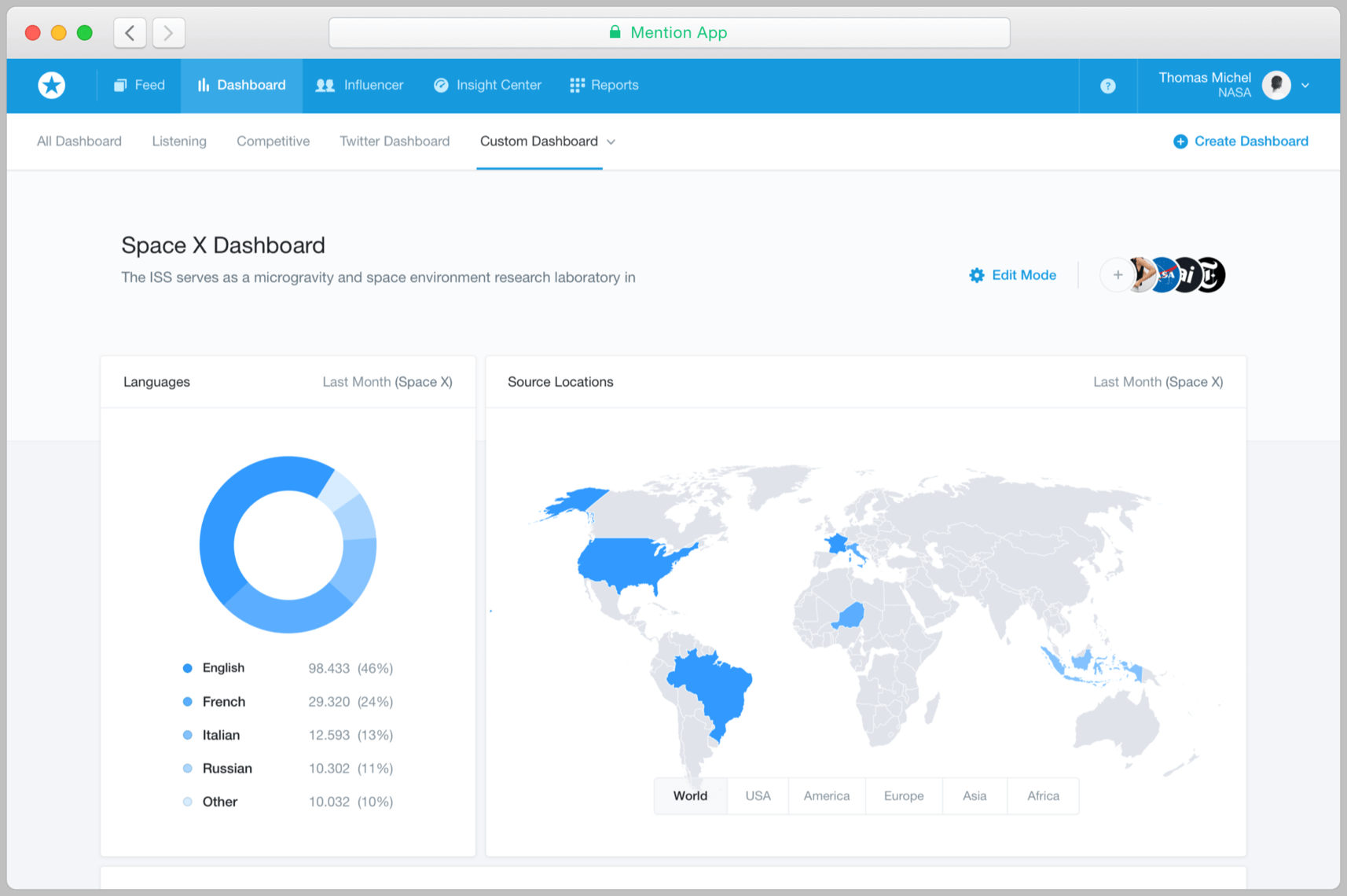Click the last black avatar in the group
This screenshot has height=896, width=1347.
point(1210,275)
